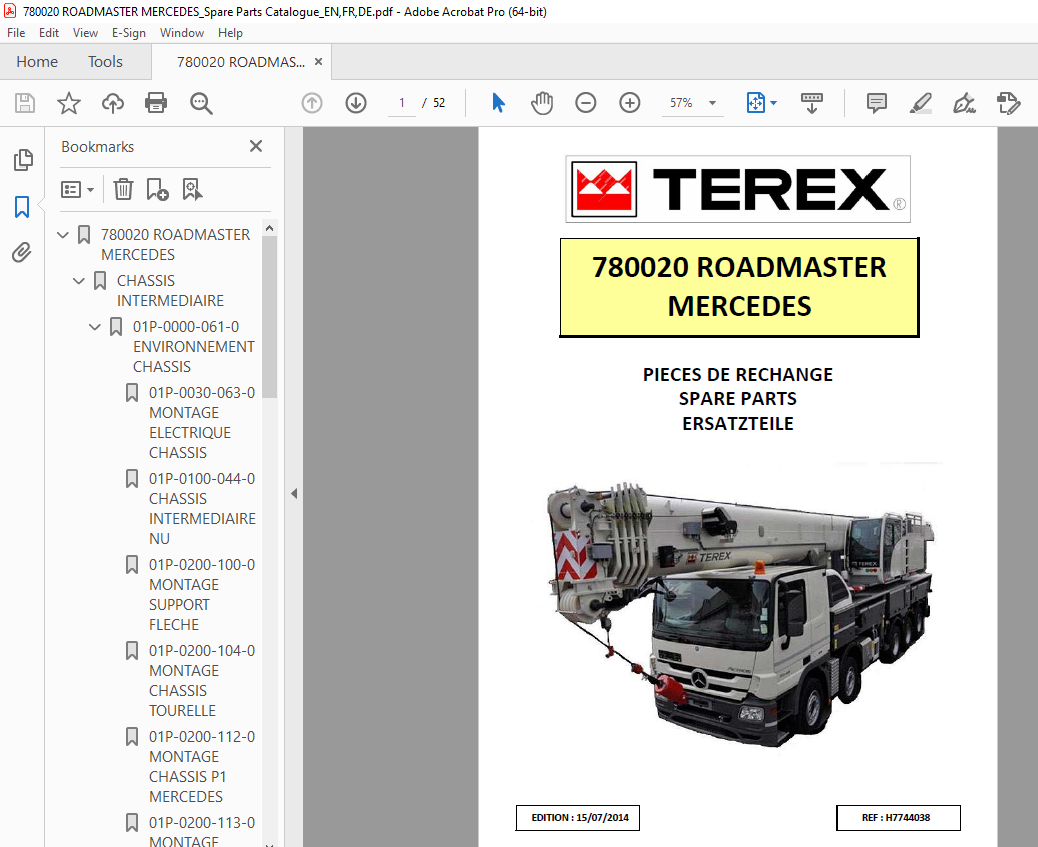Screen dimensions: 1038x847
Task: Open the File menu
Action: tap(16, 33)
